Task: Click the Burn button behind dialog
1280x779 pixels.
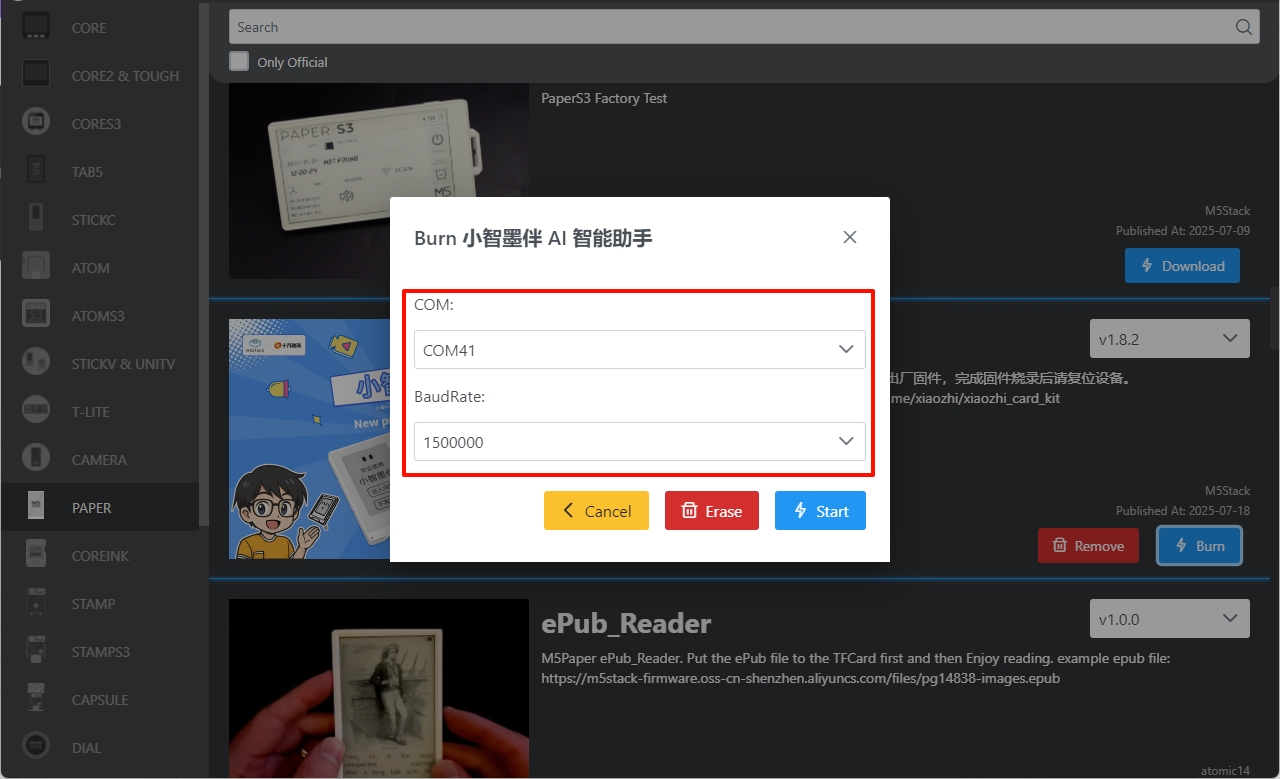Action: [1200, 546]
